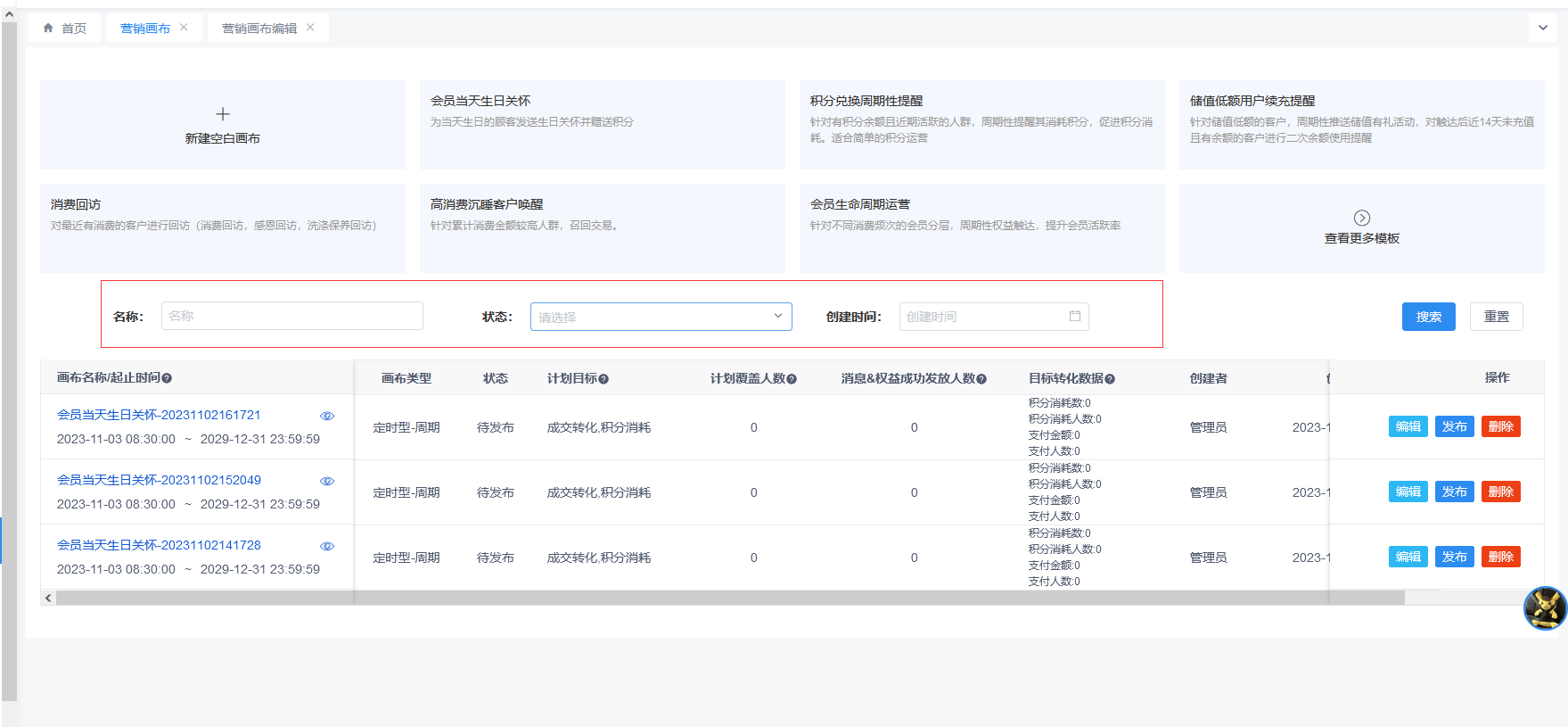Click 发布 for canvas 20231102161721

(x=1455, y=426)
